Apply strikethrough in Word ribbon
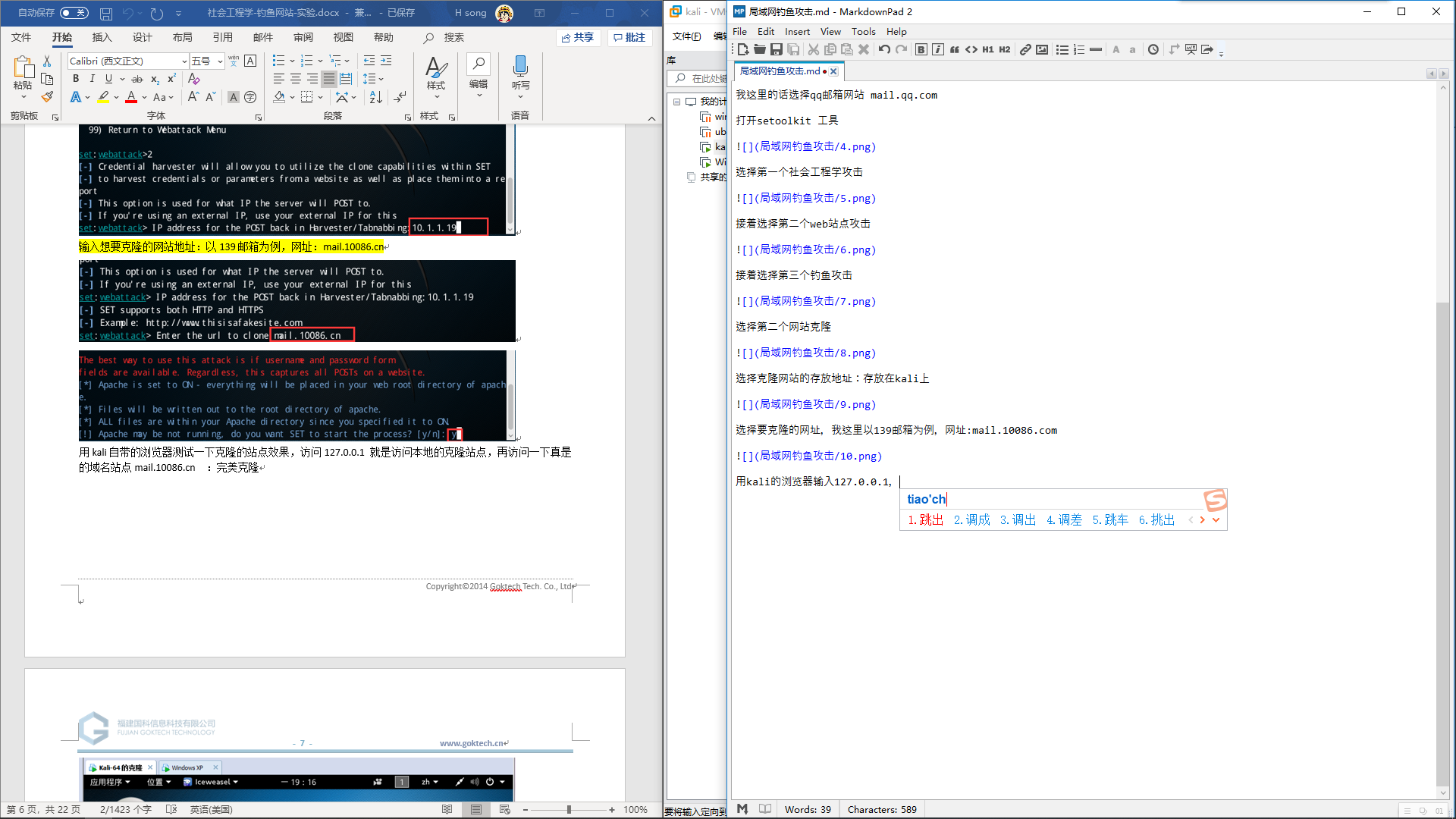This screenshot has width=1456, height=819. coord(137,79)
